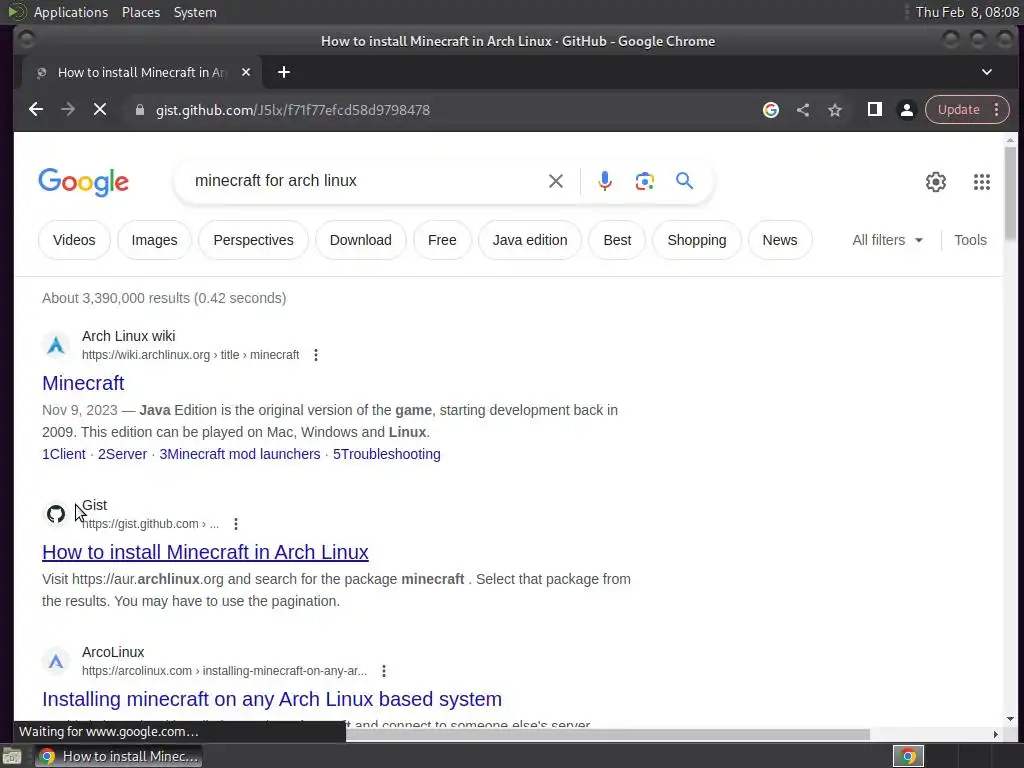
Task: Clear the search query with X
Action: pyautogui.click(x=556, y=181)
